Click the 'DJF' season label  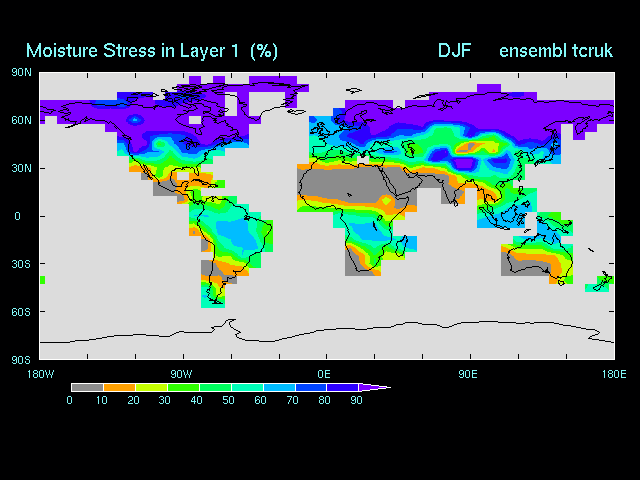click(x=454, y=50)
